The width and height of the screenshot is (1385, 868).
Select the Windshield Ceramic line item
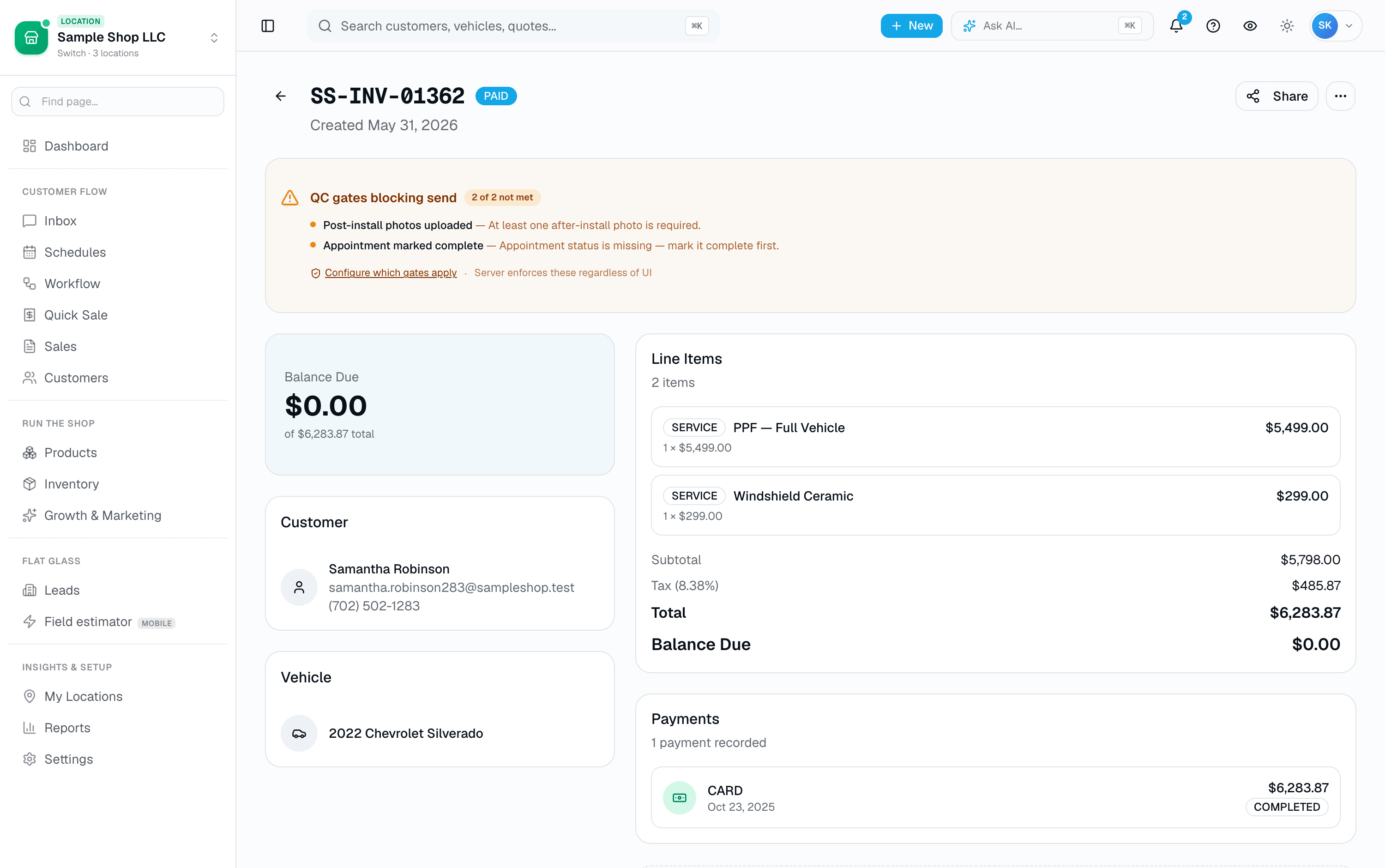pos(995,505)
